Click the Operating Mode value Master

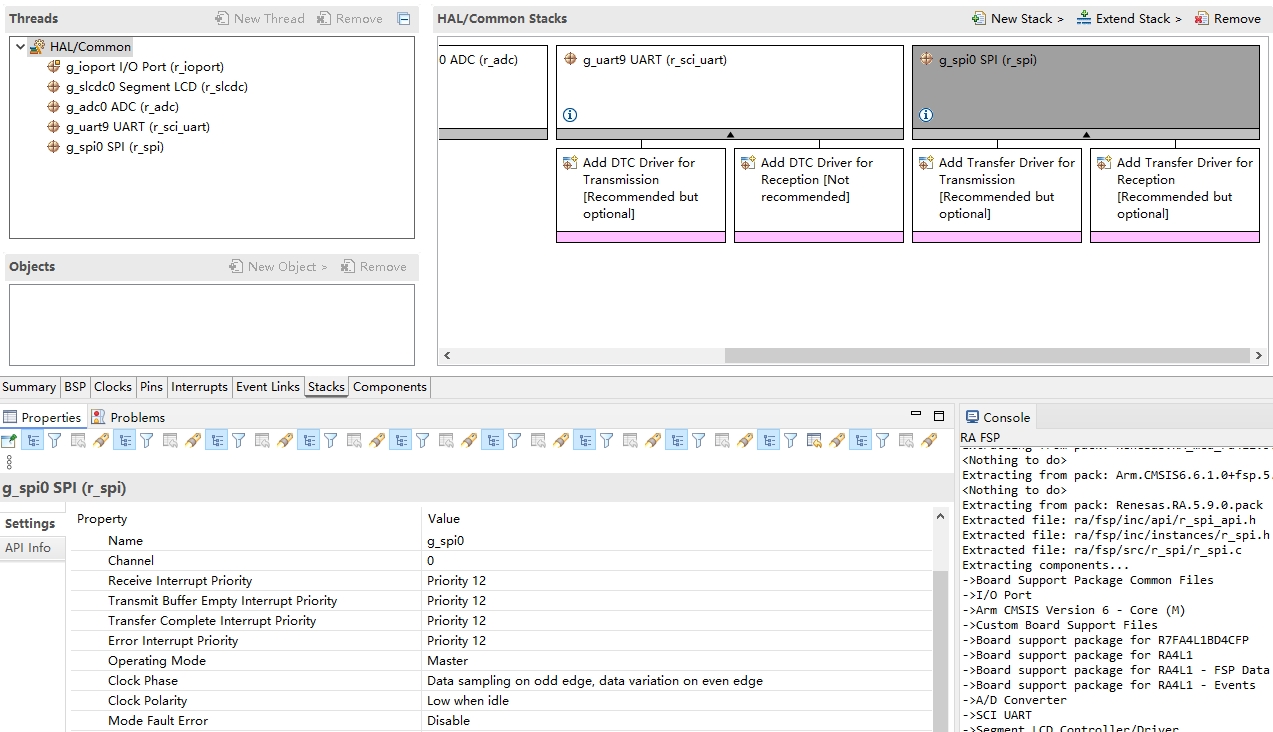(x=448, y=661)
